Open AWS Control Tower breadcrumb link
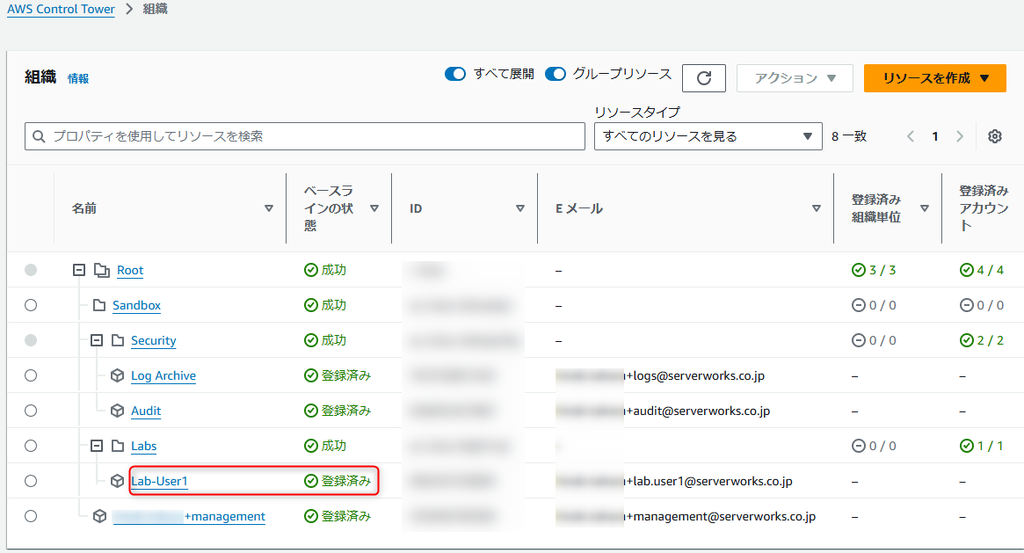Viewport: 1024px width, 553px height. tap(61, 9)
